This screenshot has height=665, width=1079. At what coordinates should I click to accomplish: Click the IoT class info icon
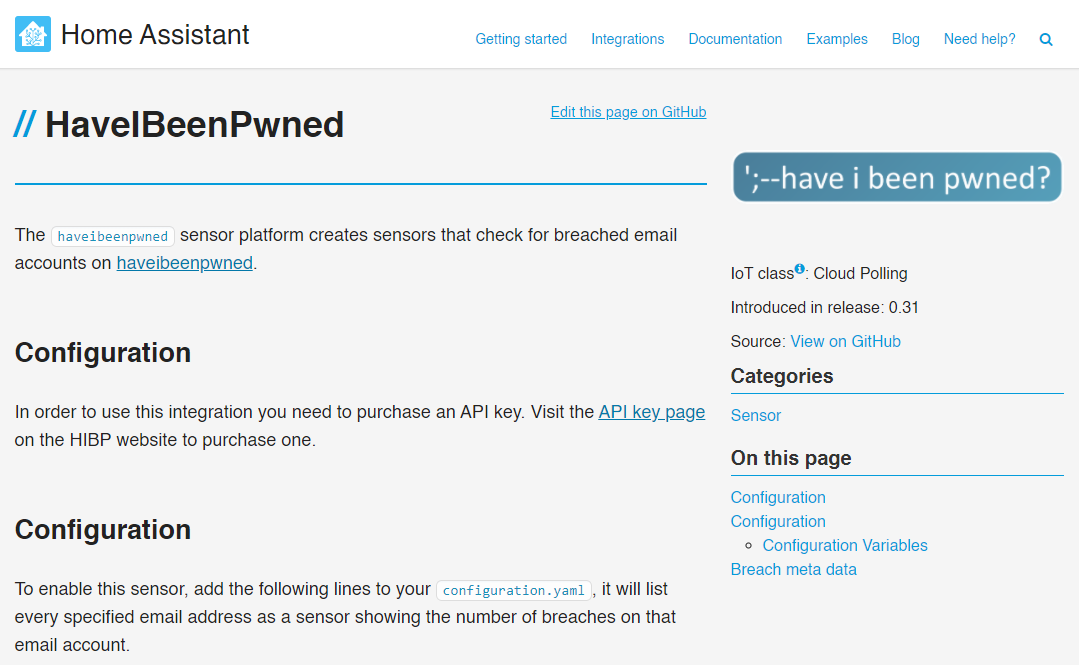(x=800, y=269)
